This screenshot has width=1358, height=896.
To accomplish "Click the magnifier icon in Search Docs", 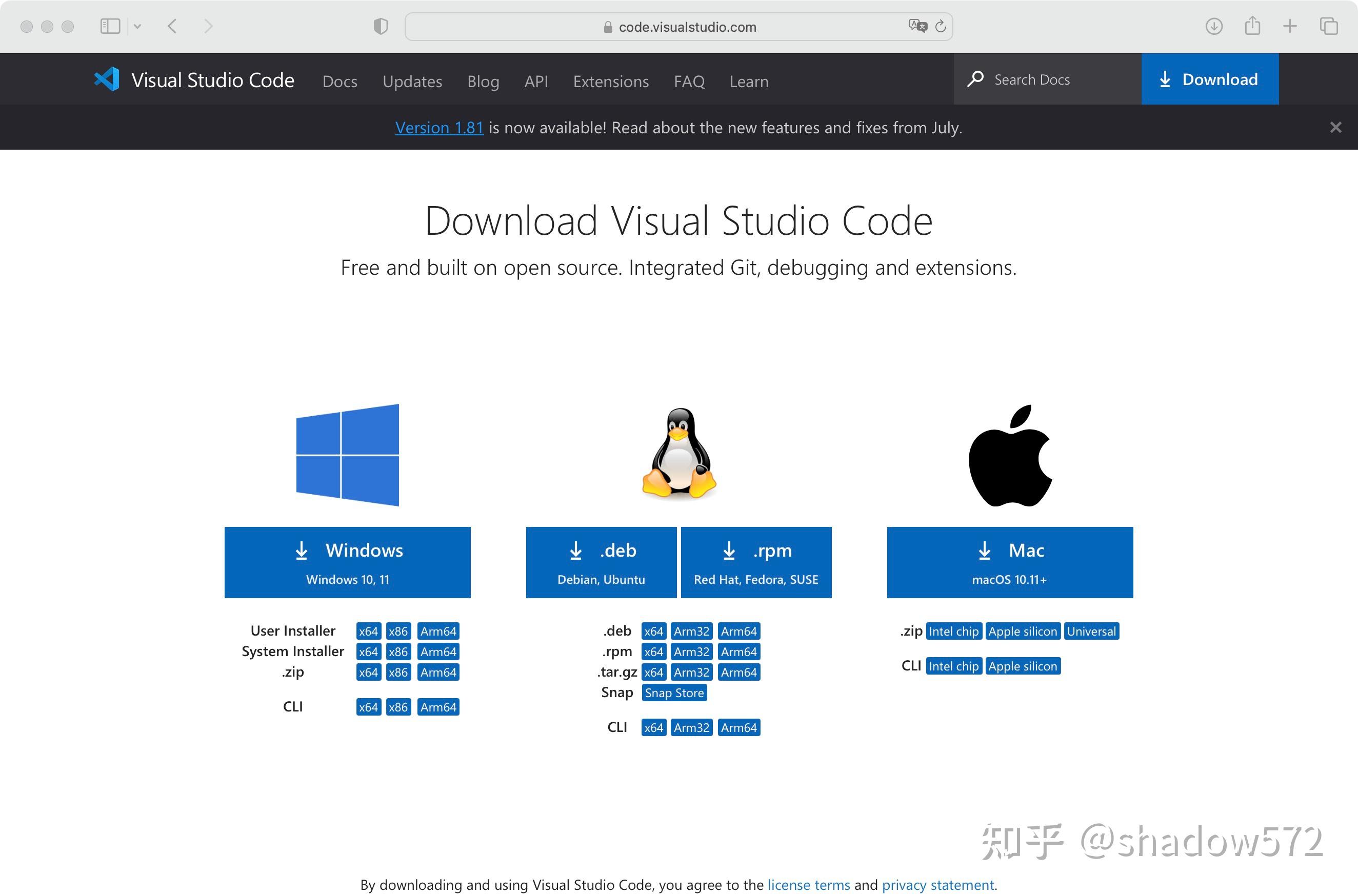I will point(976,79).
